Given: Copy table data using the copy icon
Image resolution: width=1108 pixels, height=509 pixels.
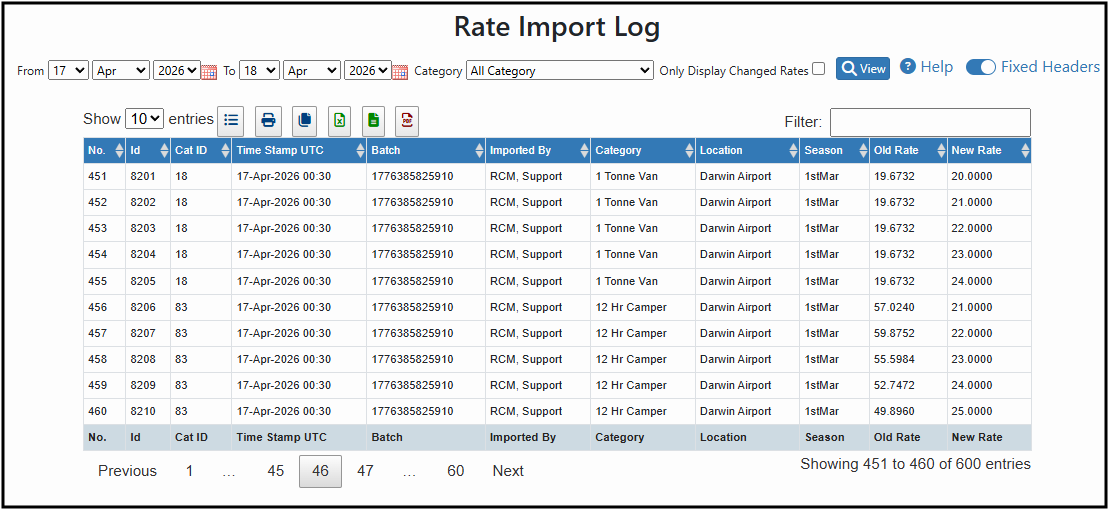Looking at the screenshot, I should click(305, 120).
